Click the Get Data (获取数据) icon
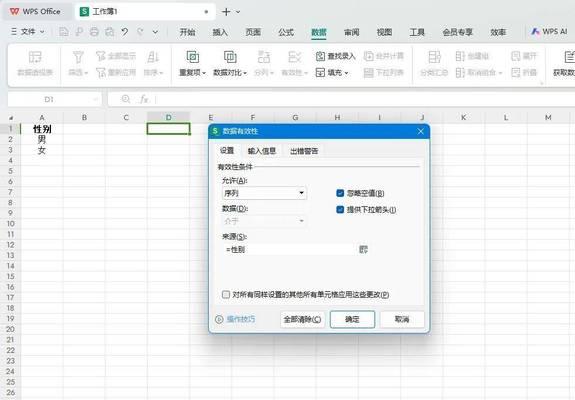The height and width of the screenshot is (400, 575). (x=569, y=57)
